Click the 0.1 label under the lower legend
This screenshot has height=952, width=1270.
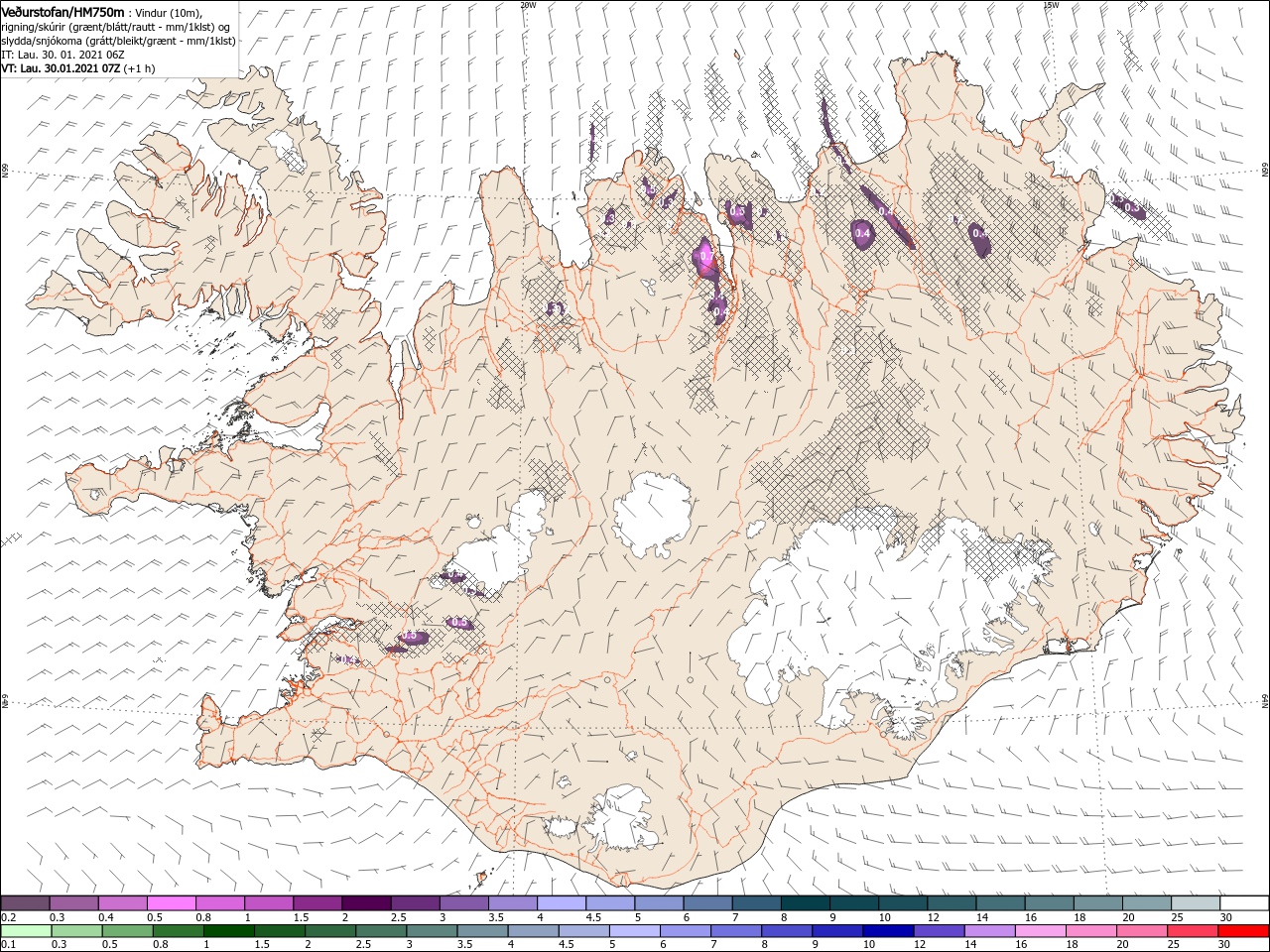click(x=8, y=945)
